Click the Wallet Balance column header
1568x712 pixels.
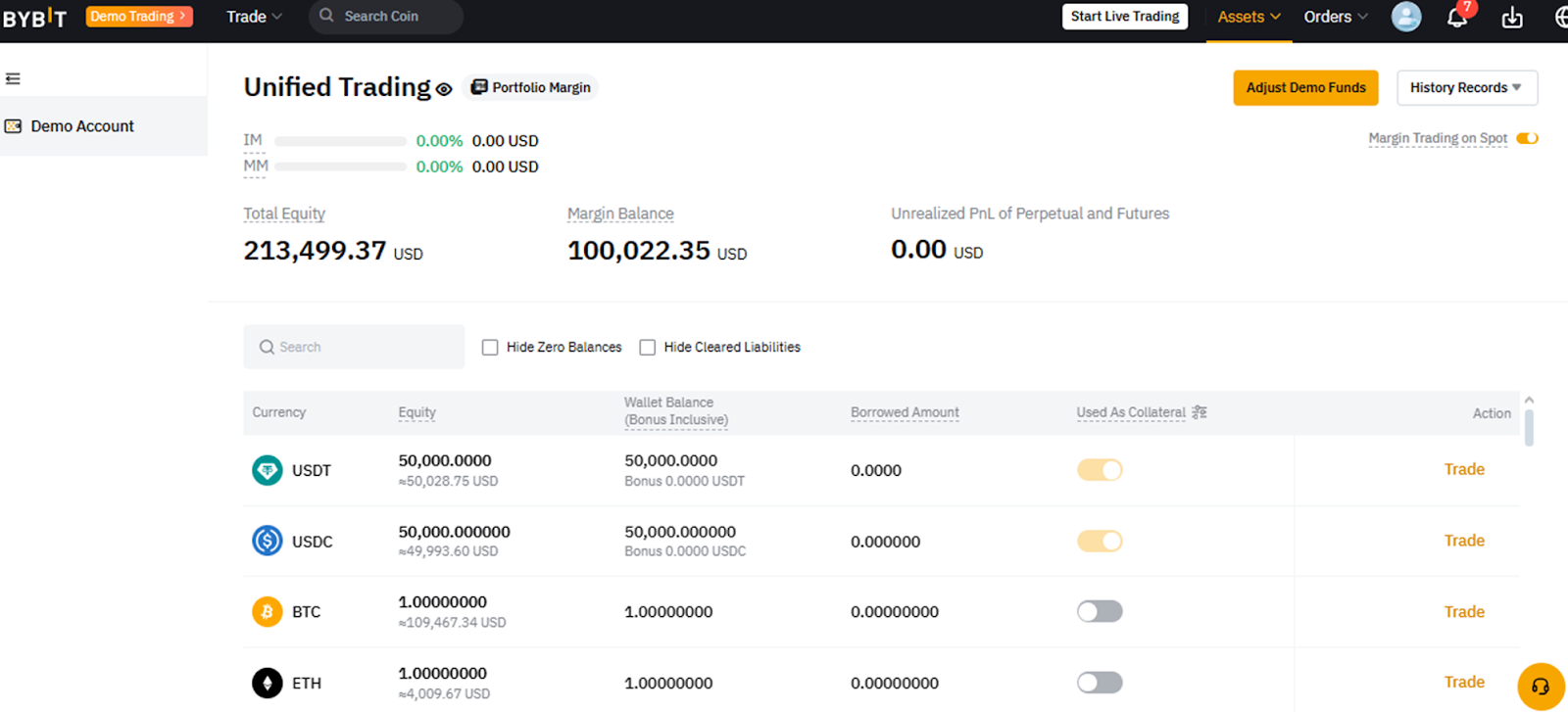(676, 411)
